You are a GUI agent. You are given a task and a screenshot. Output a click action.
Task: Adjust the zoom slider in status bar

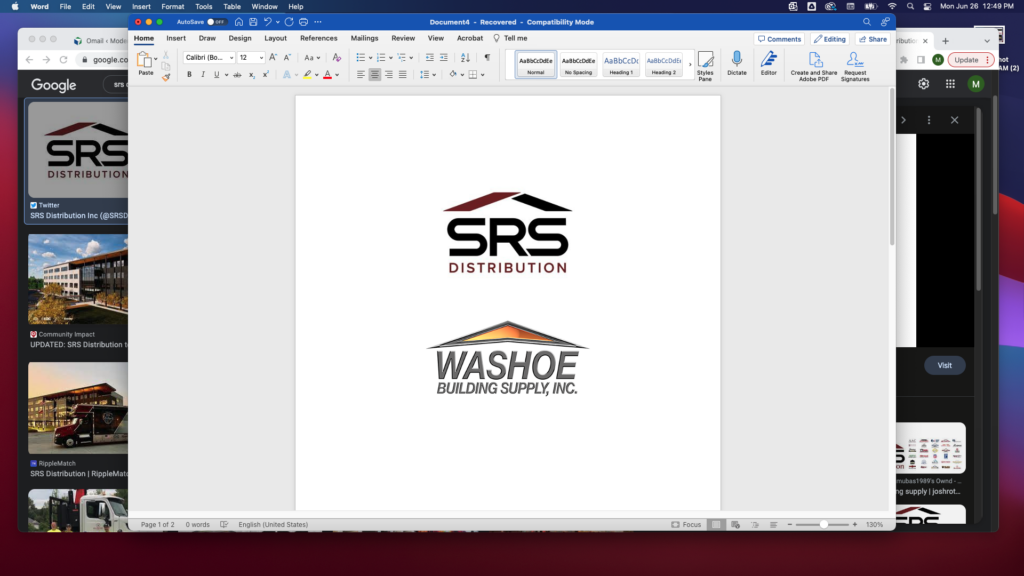pos(824,524)
